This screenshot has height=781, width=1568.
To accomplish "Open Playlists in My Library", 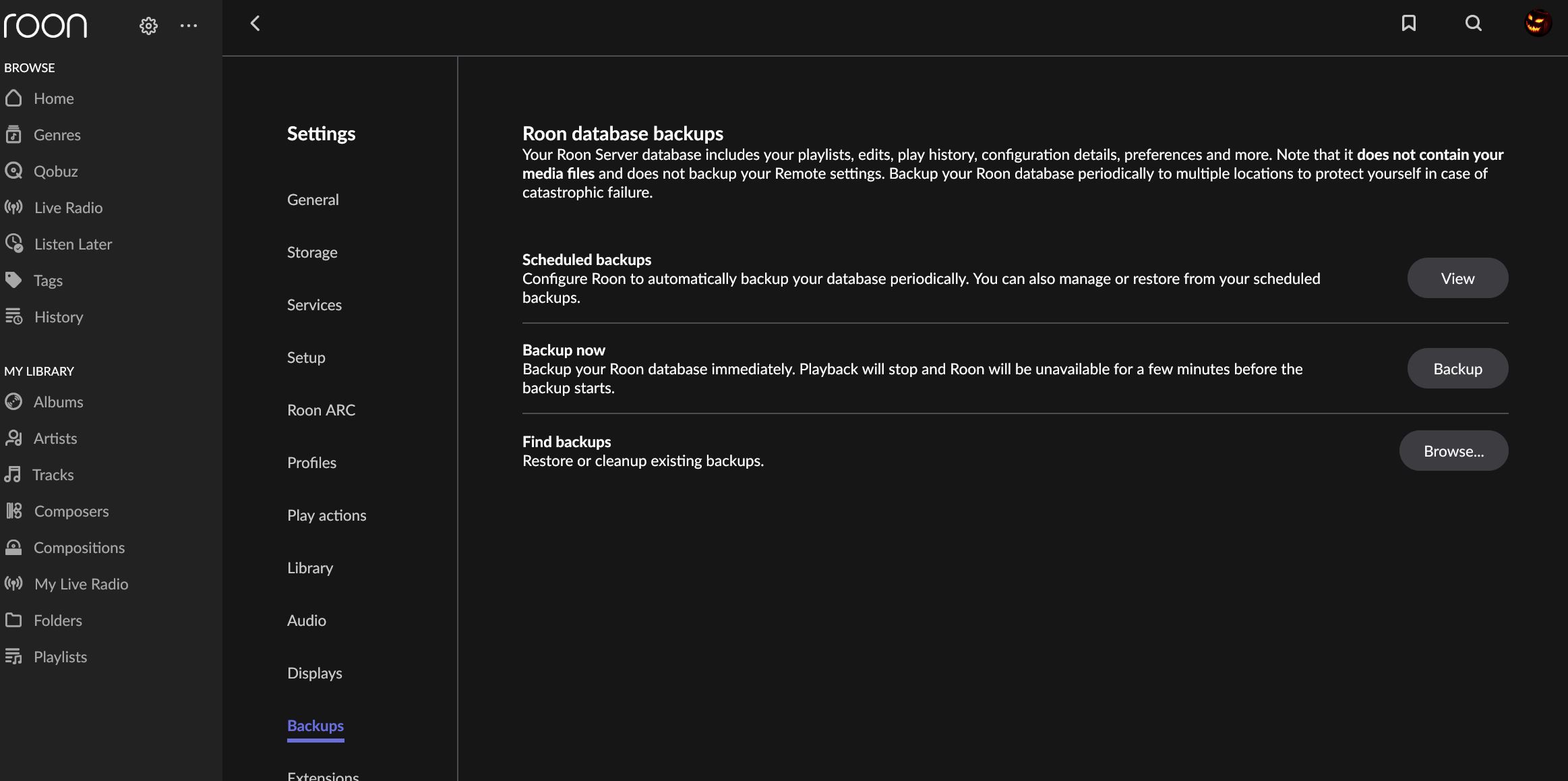I will click(60, 656).
